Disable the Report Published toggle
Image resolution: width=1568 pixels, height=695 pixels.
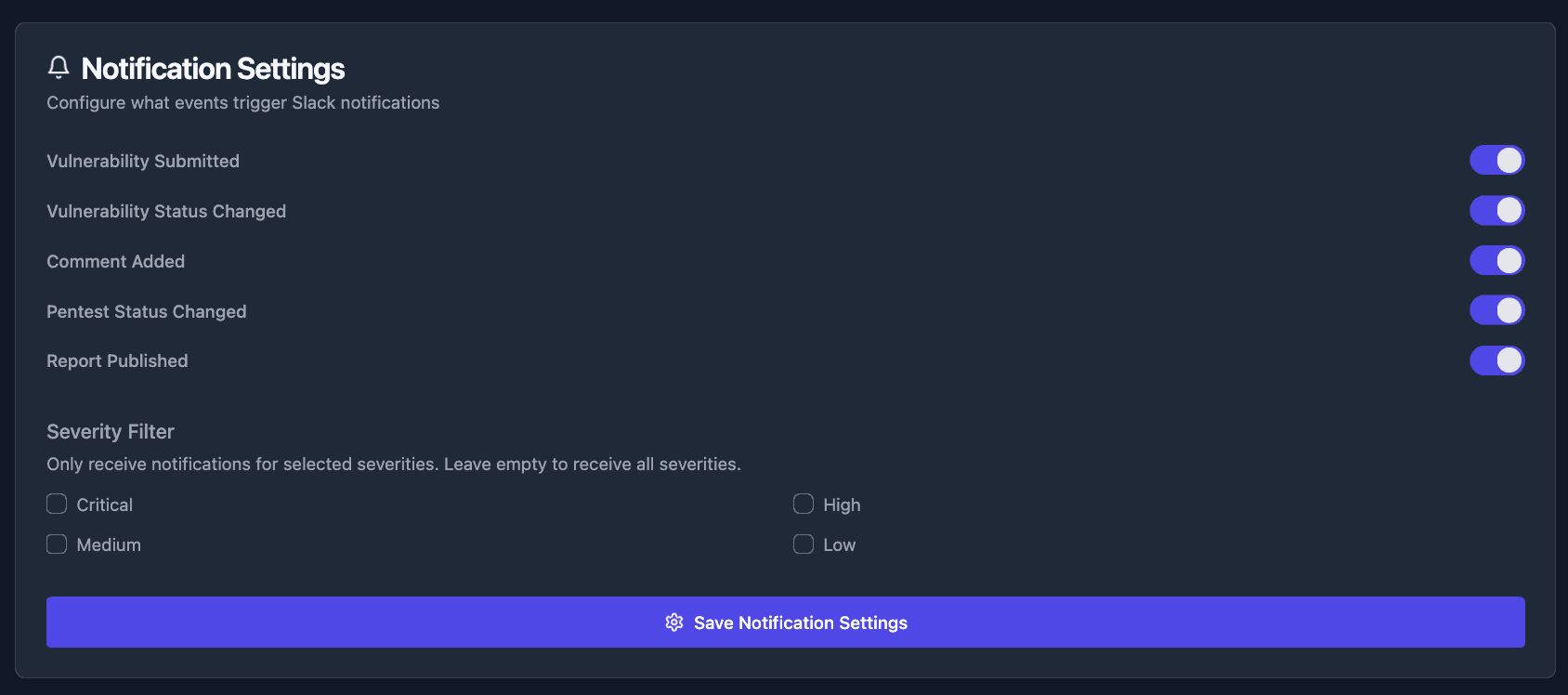pos(1496,361)
